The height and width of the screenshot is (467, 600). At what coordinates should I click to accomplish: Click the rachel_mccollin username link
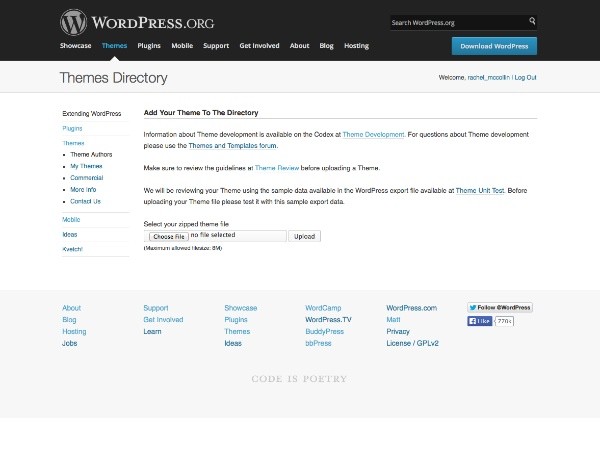pyautogui.click(x=488, y=77)
